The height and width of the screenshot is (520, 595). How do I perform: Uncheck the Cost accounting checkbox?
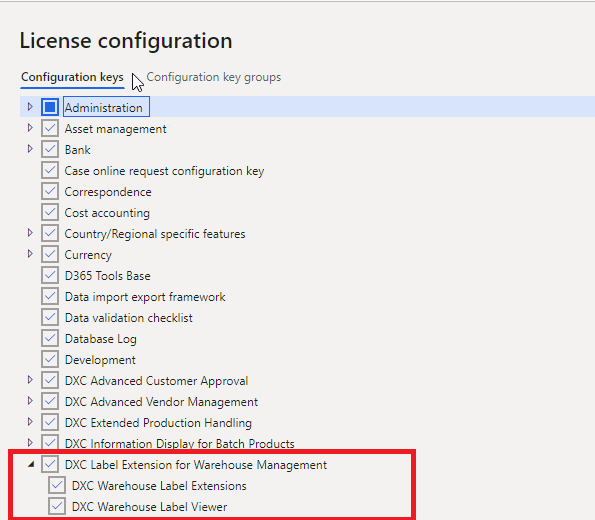click(x=50, y=212)
